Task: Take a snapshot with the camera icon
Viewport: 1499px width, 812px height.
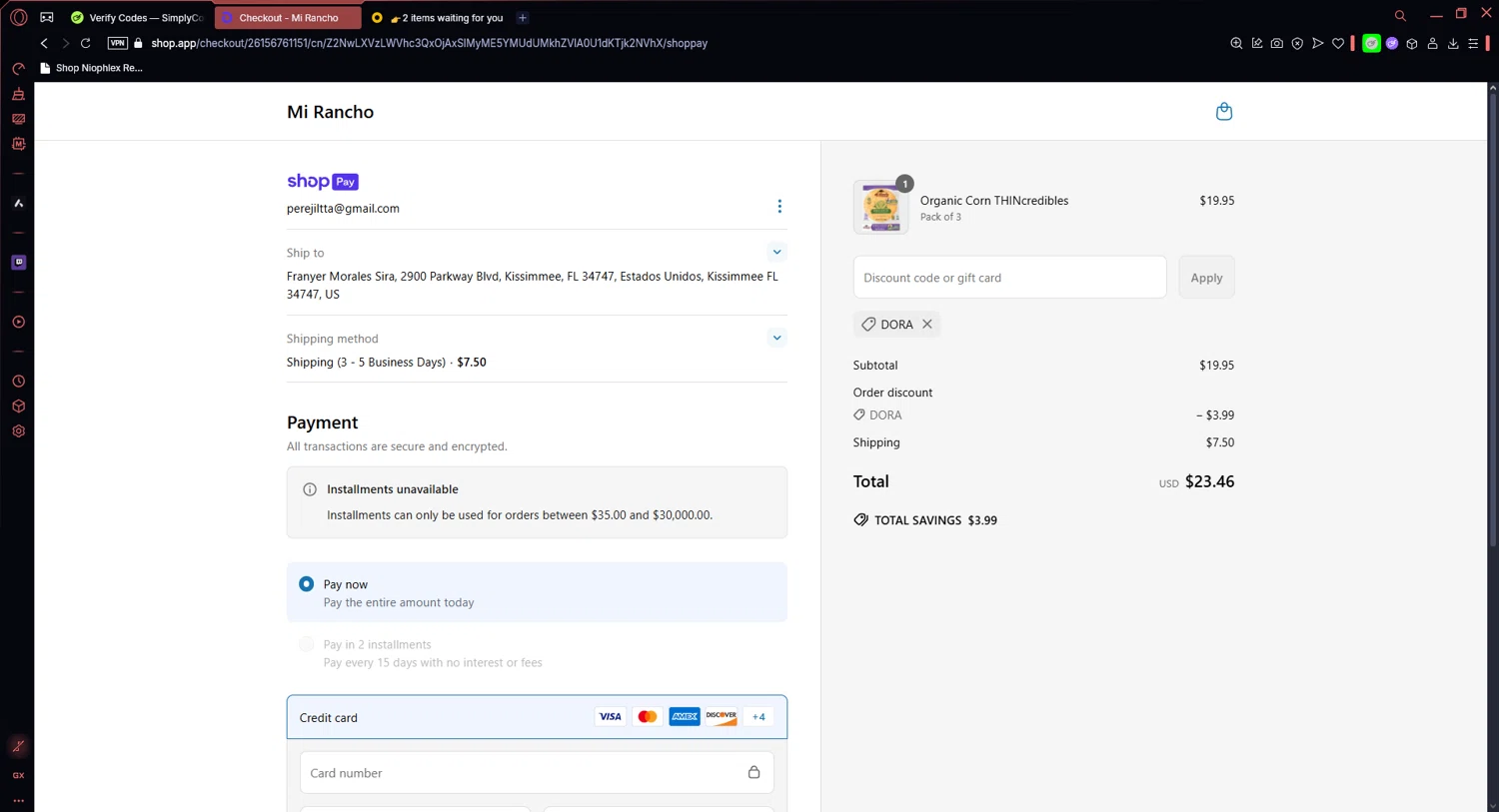Action: tap(1277, 43)
